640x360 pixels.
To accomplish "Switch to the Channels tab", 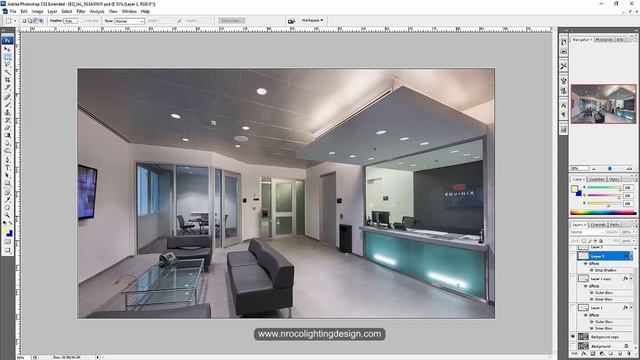I will click(598, 224).
